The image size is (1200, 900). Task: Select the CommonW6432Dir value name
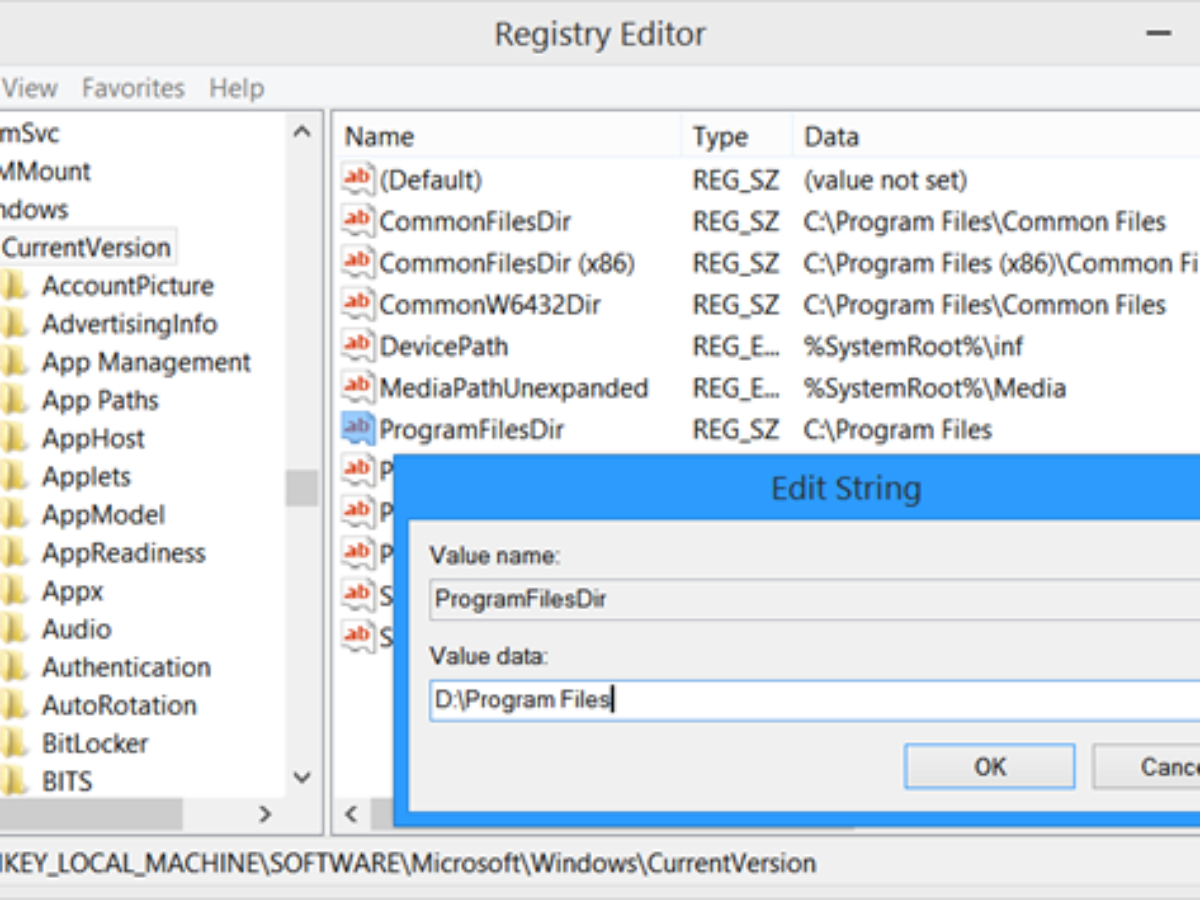tap(490, 304)
